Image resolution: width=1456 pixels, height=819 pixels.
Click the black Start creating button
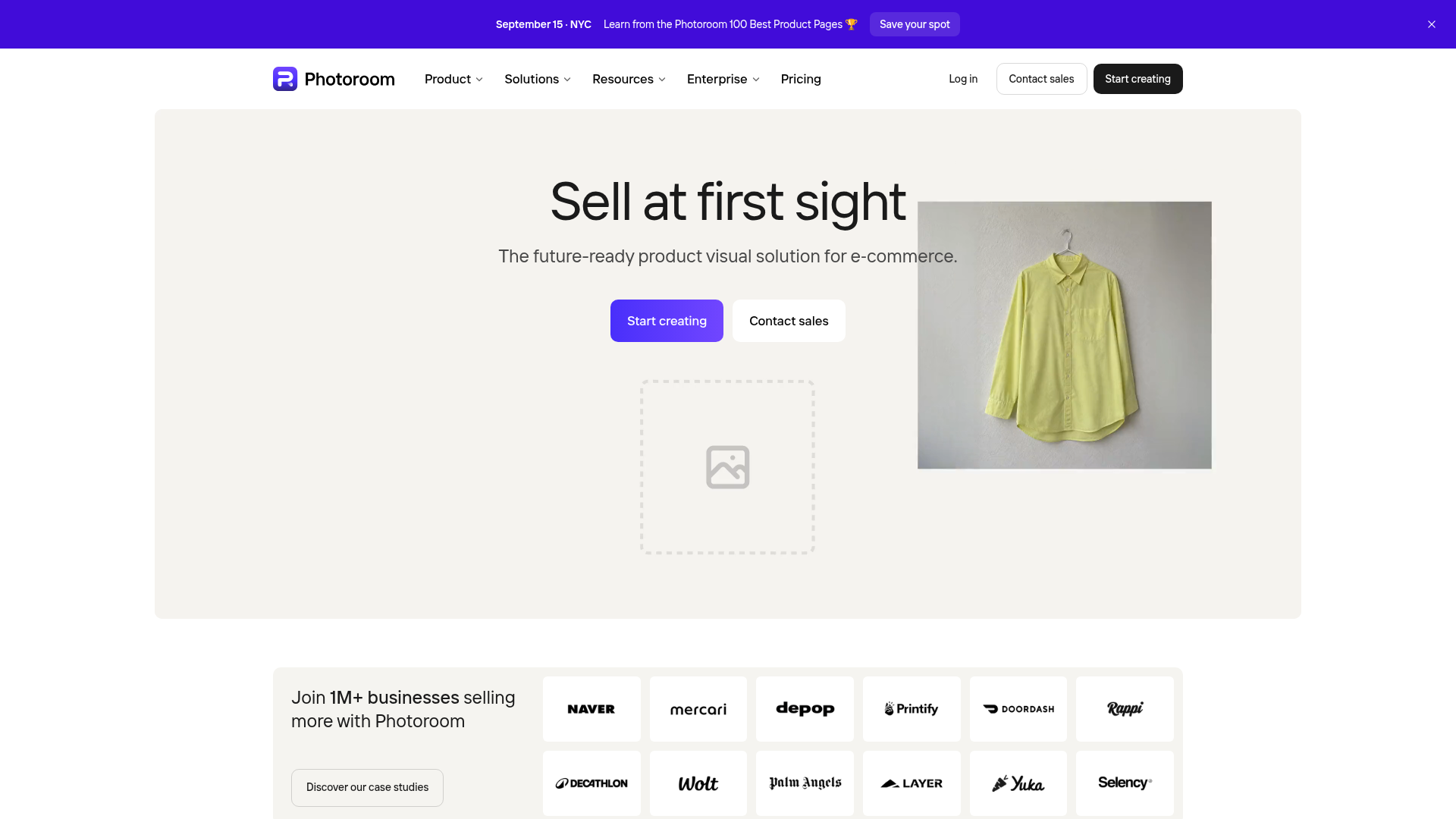pyautogui.click(x=1137, y=79)
